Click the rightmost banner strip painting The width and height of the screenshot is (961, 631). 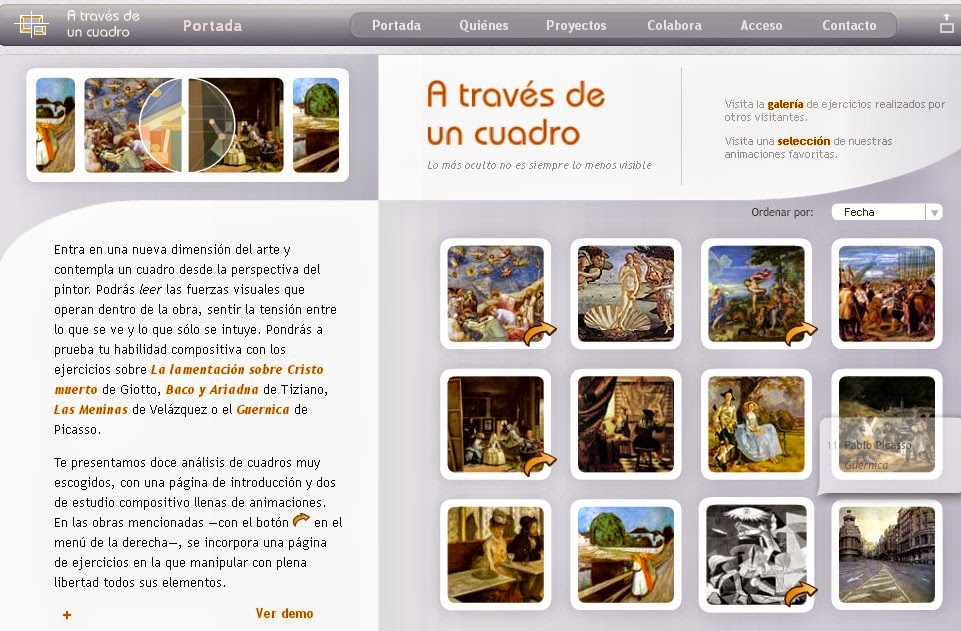click(x=316, y=125)
